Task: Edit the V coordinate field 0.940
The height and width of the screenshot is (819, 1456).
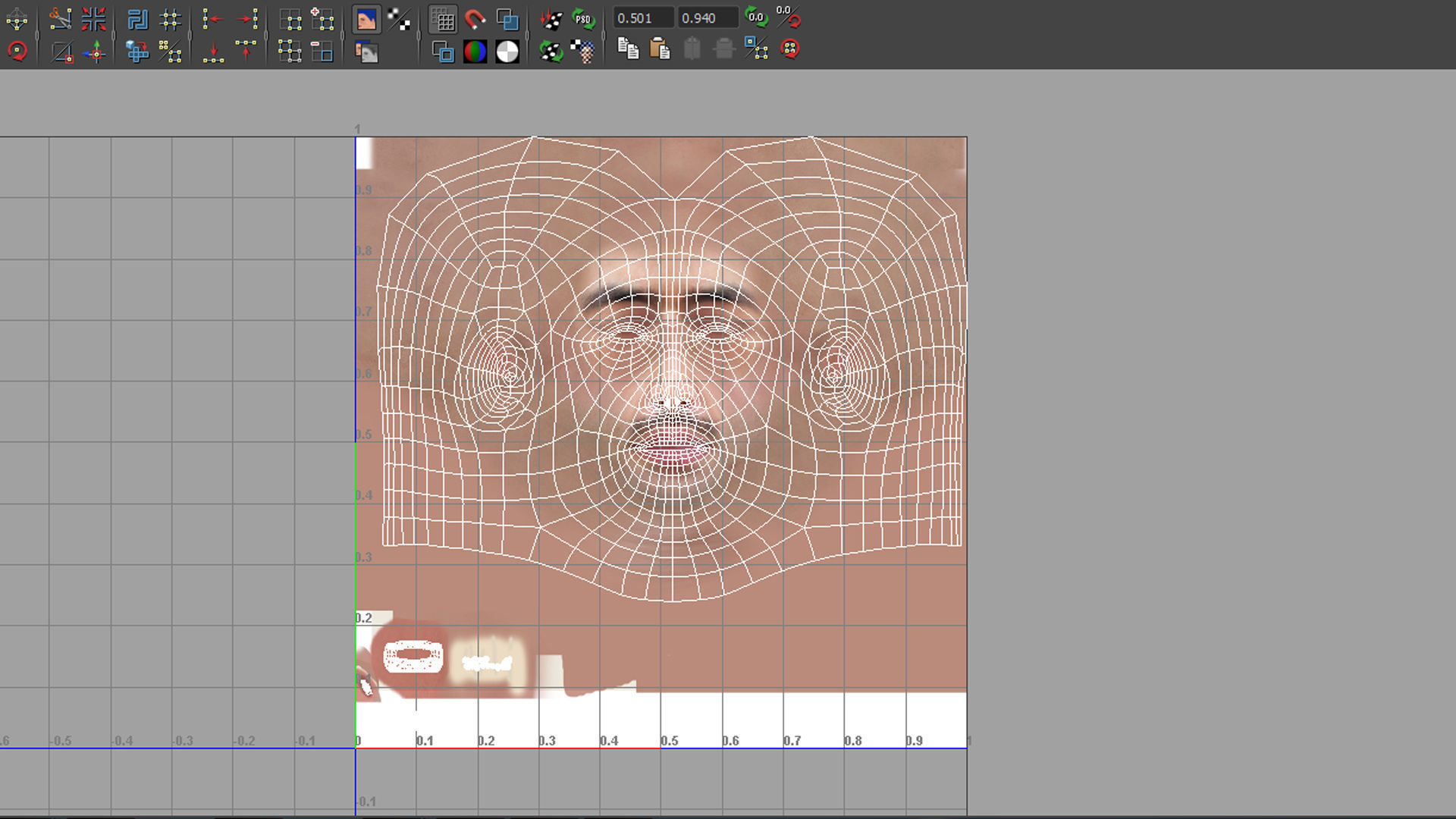Action: [708, 18]
